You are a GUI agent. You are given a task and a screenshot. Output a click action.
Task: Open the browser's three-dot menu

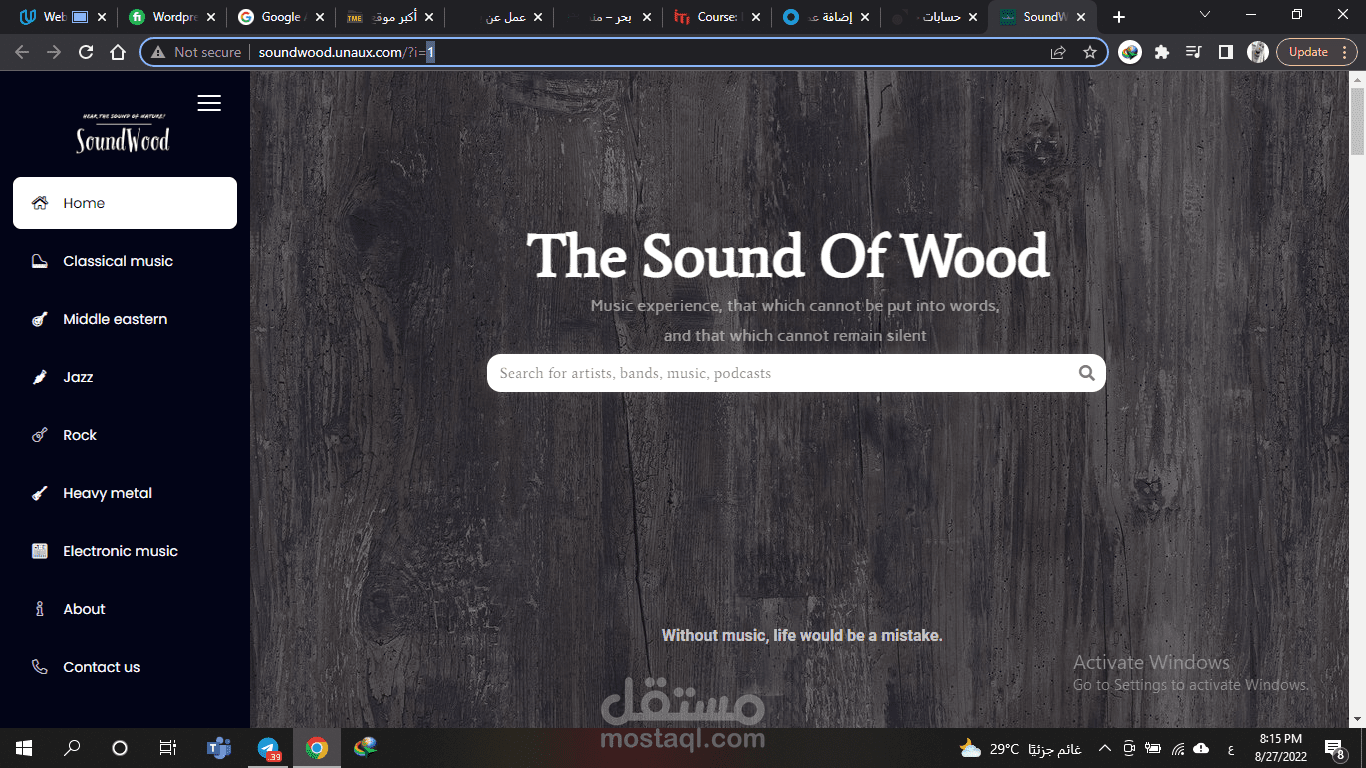click(1345, 51)
